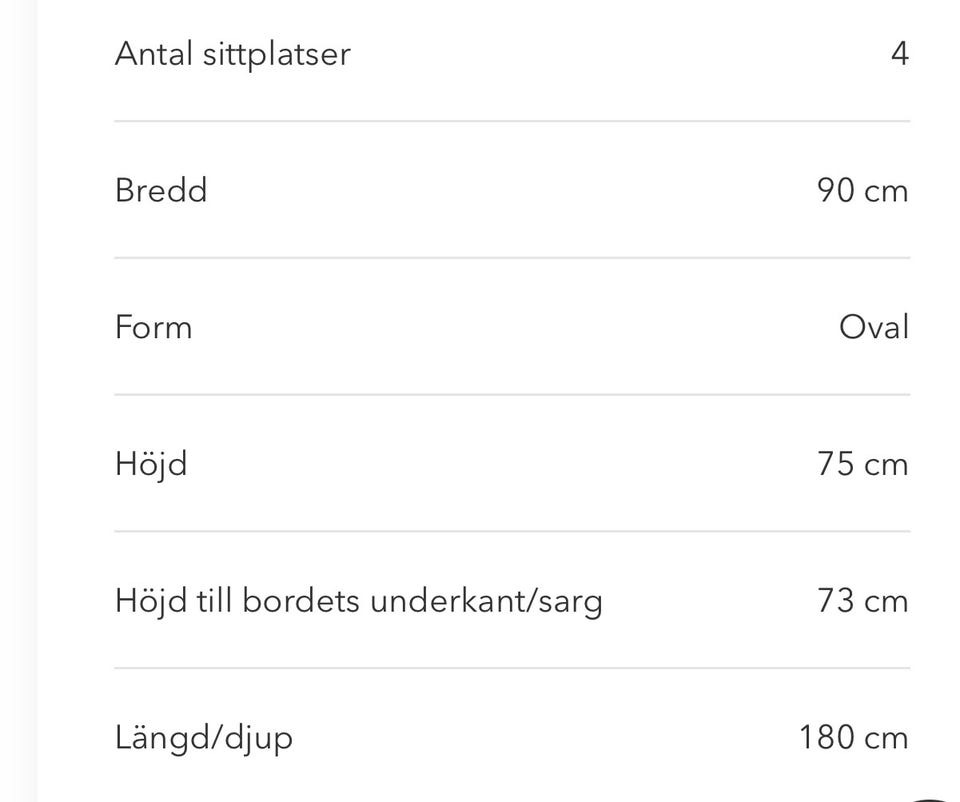The height and width of the screenshot is (802, 960).
Task: Select the 'Bredd' specification label
Action: pyautogui.click(x=161, y=190)
